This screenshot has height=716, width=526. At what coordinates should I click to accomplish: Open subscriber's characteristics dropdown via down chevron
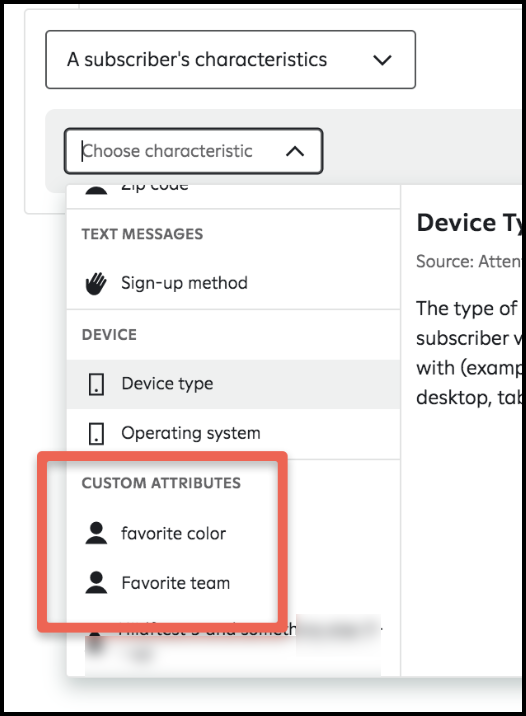[382, 60]
